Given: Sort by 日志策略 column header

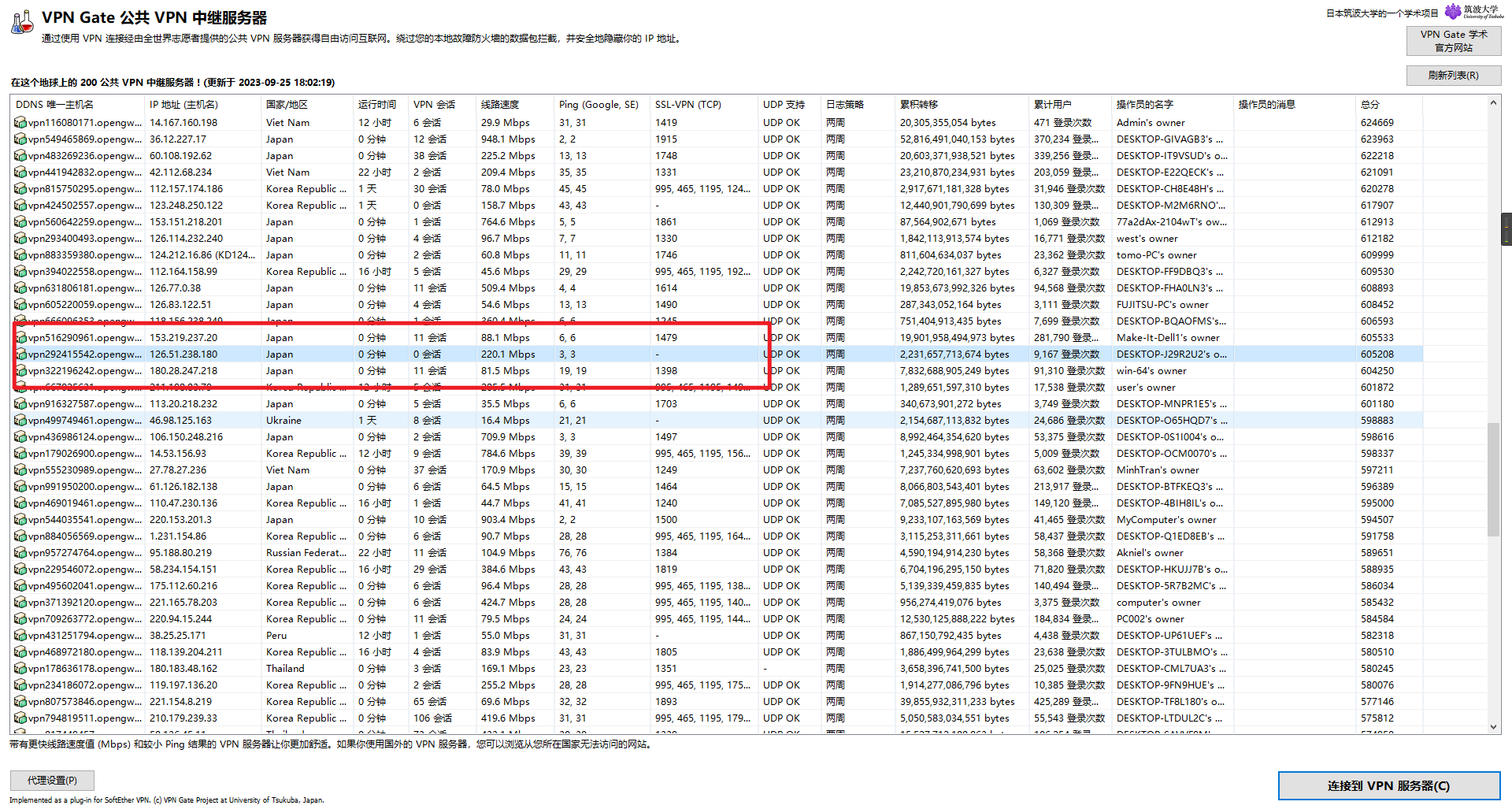Looking at the screenshot, I should point(858,105).
